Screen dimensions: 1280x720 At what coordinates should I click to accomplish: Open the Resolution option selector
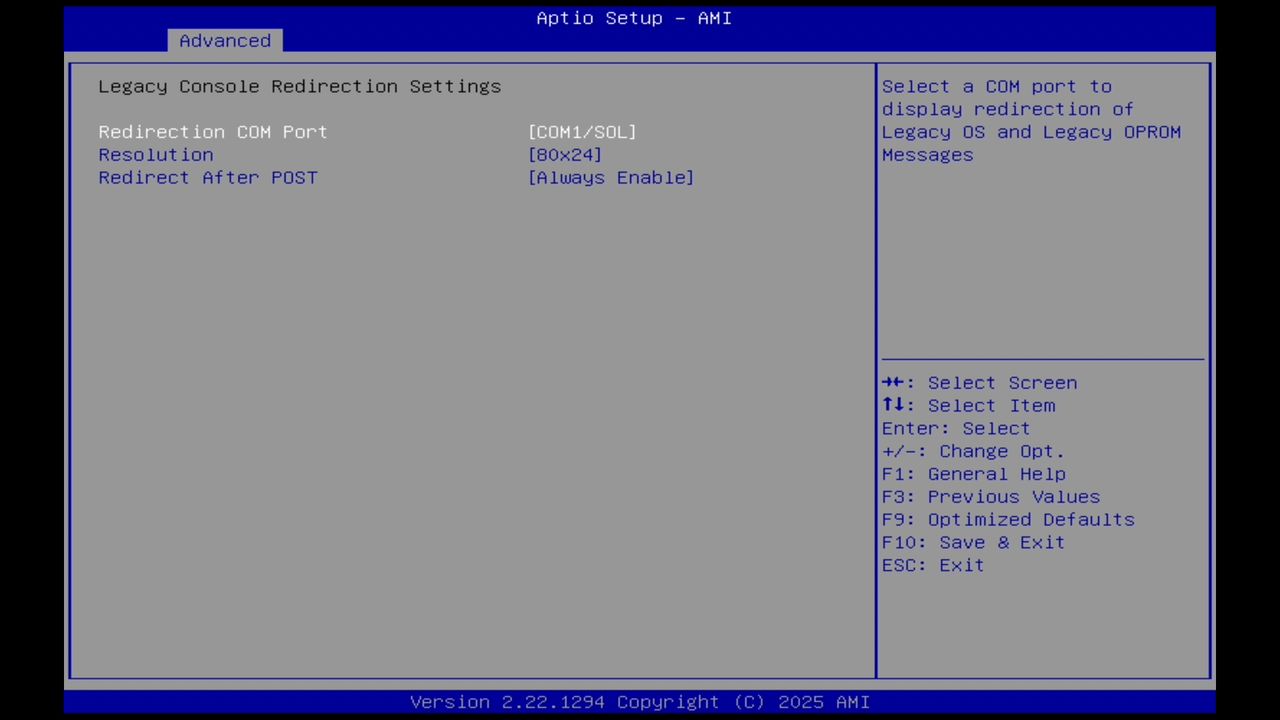coord(565,154)
